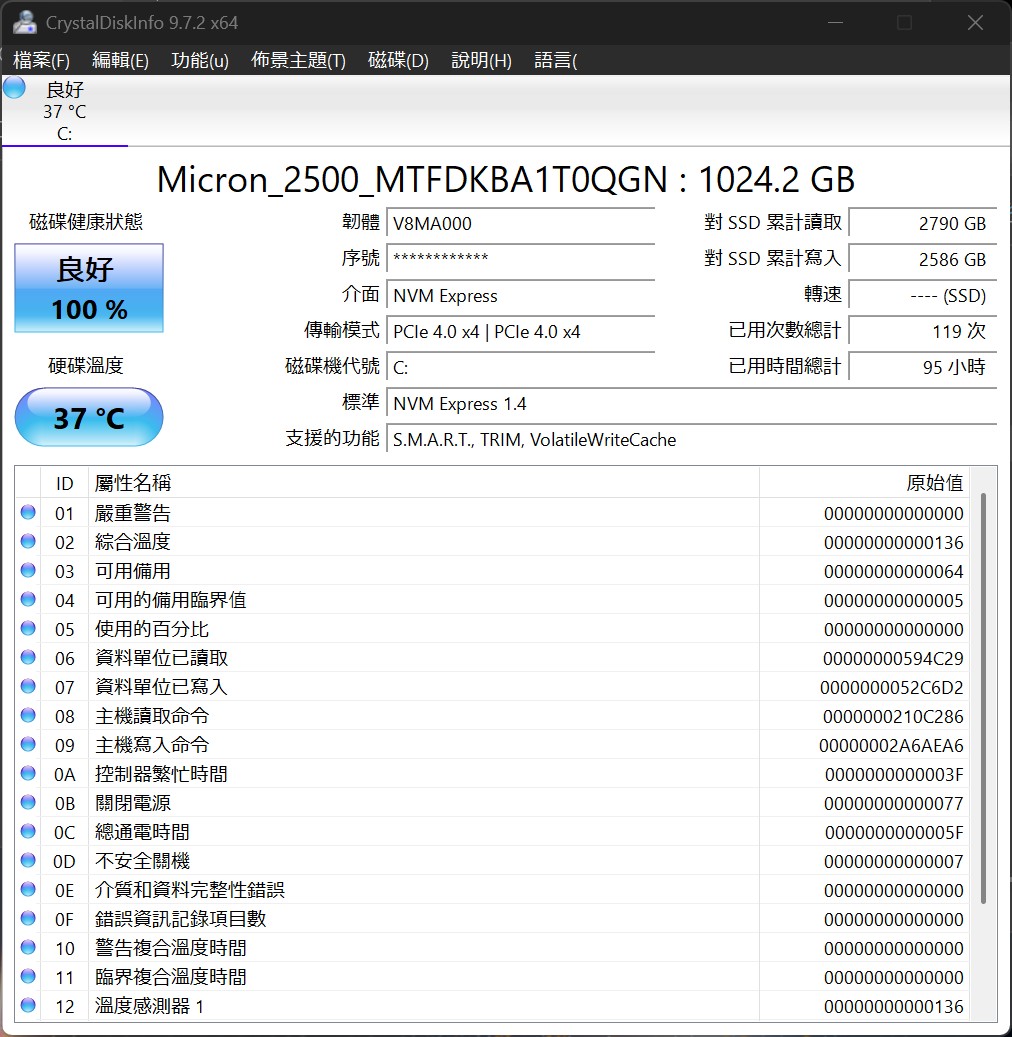The width and height of the screenshot is (1012, 1037).
Task: Click the status light next to 主機讀取命令
Action: 27,715
